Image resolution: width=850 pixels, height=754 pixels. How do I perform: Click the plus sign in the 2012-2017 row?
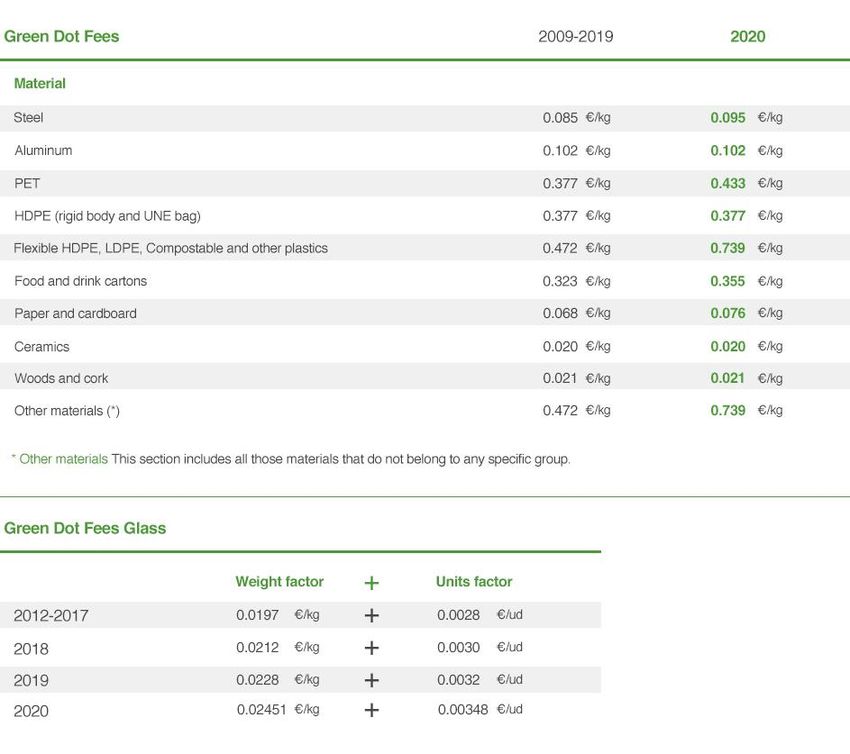pyautogui.click(x=371, y=615)
